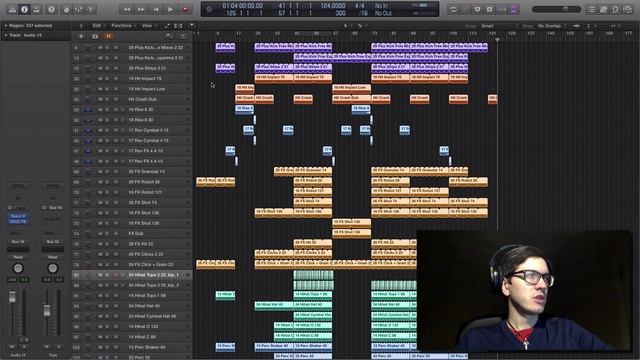Mute the FX Dub track
The image size is (640, 360).
click(100, 233)
